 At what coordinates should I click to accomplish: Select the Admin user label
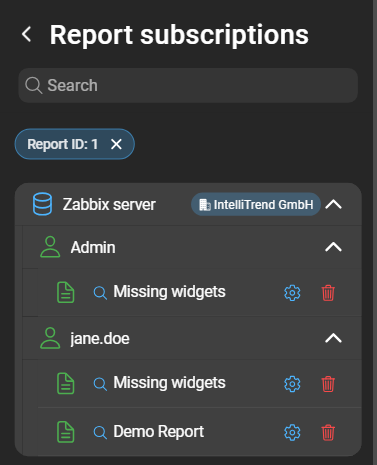pyautogui.click(x=93, y=247)
